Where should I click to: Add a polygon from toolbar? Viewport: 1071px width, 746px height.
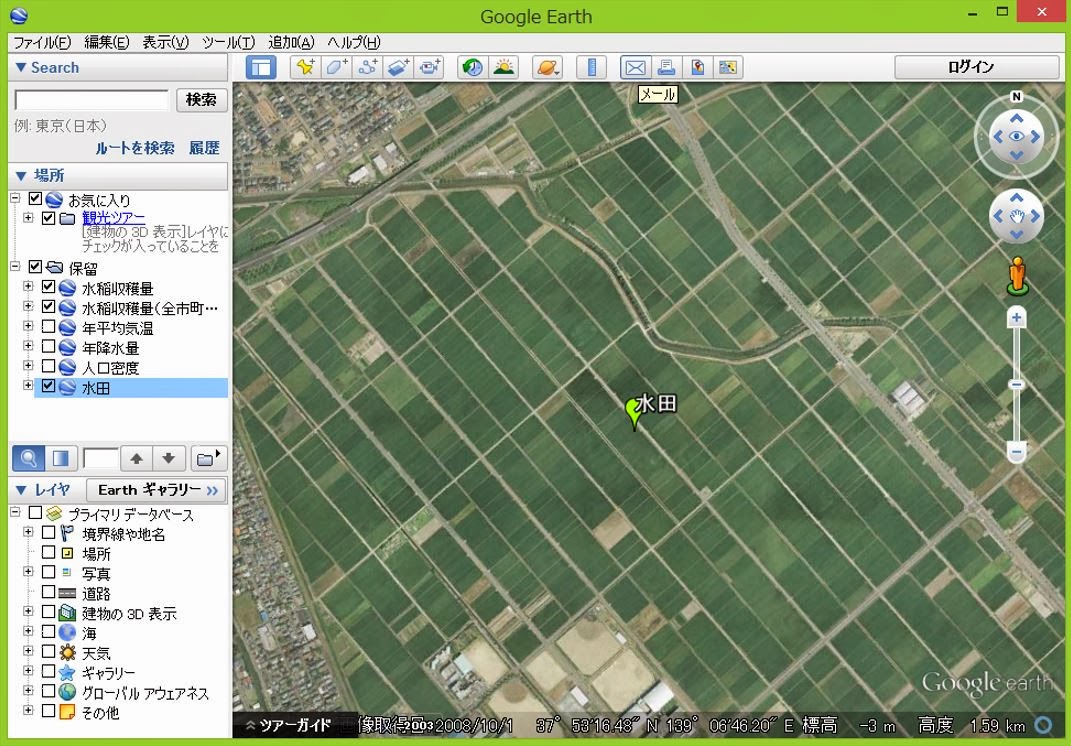point(337,67)
